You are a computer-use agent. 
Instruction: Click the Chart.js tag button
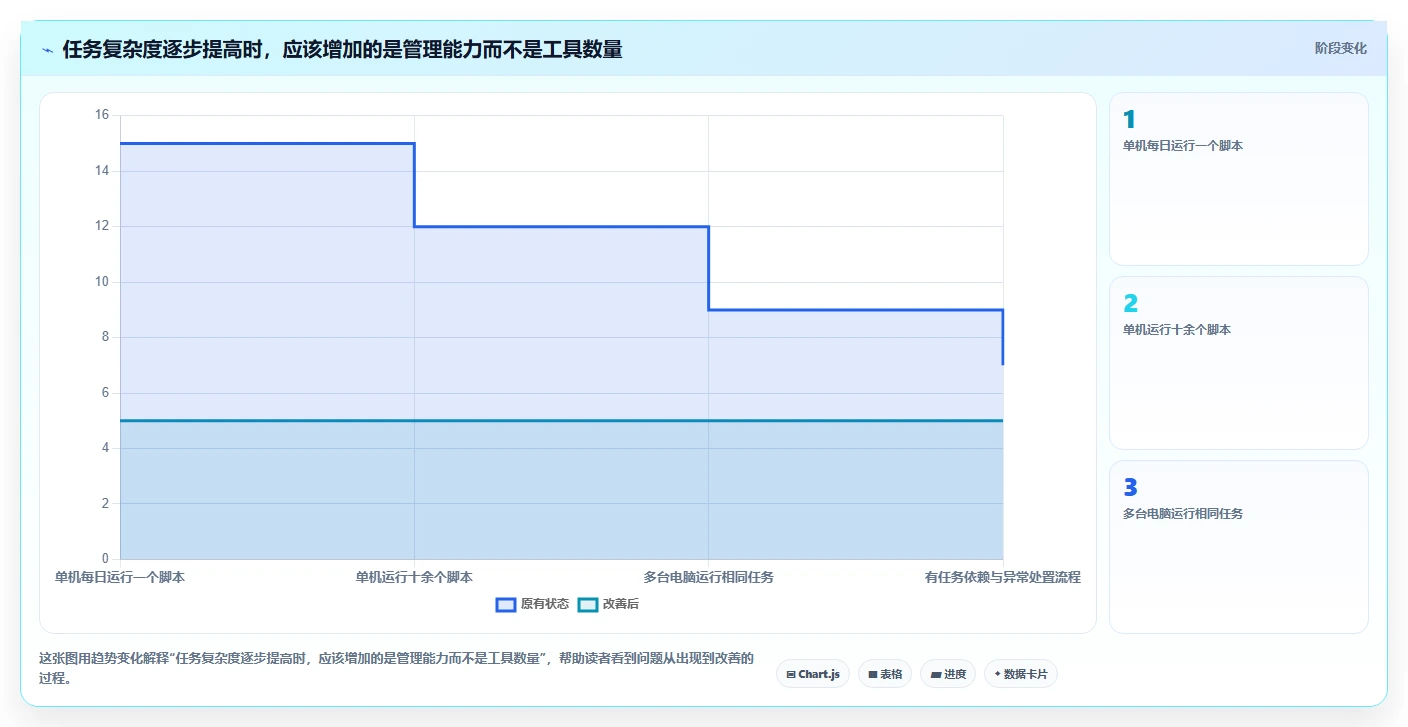[x=813, y=674]
